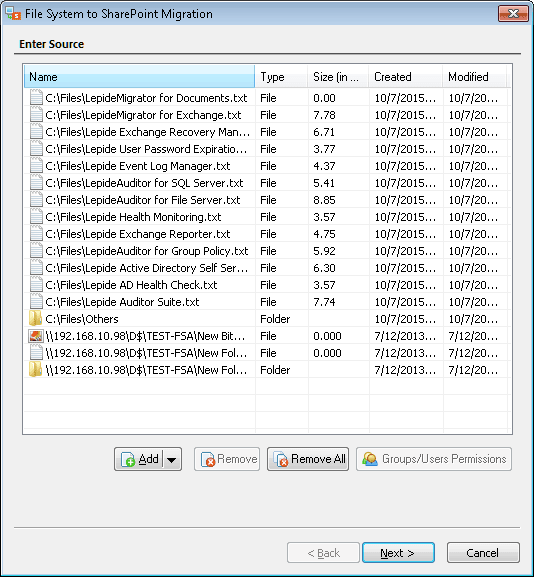Open Groups/Users Permissions
Screen dimensions: 534x577
pos(434,459)
